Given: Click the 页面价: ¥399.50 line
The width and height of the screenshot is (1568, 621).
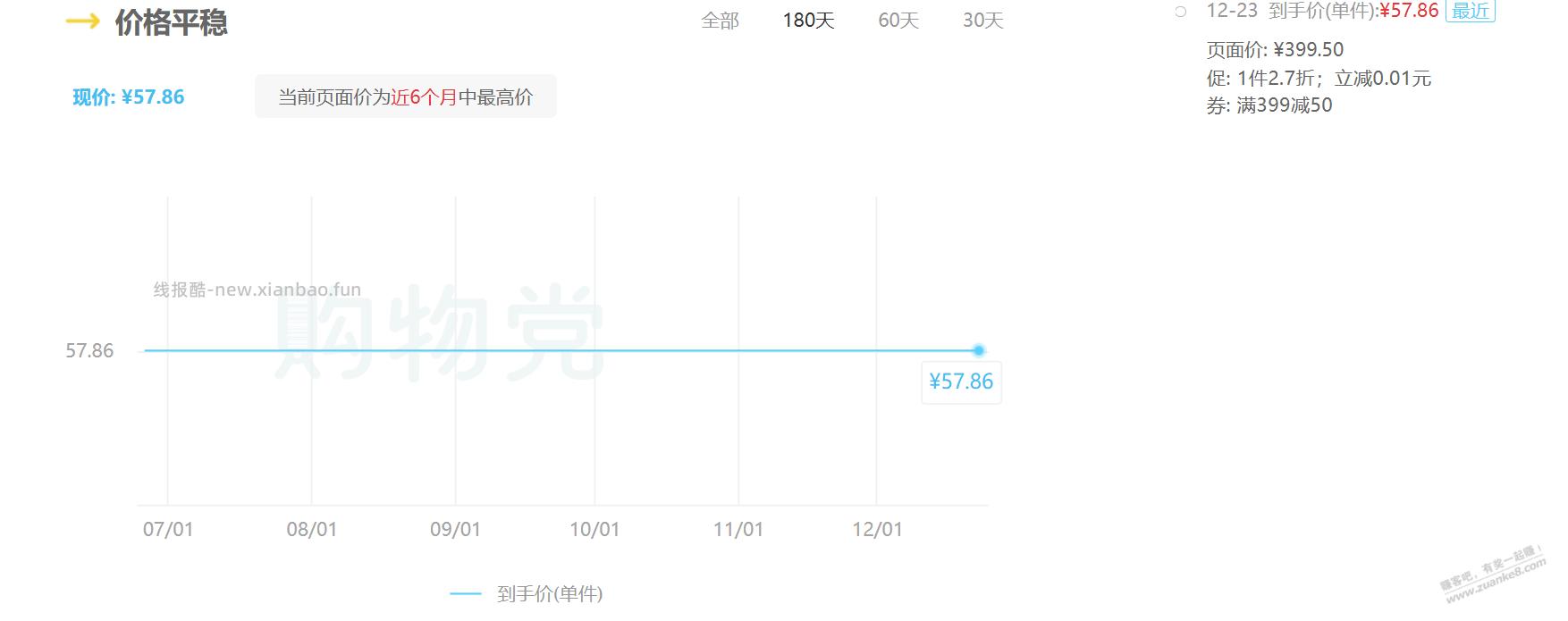Looking at the screenshot, I should pos(1275,50).
